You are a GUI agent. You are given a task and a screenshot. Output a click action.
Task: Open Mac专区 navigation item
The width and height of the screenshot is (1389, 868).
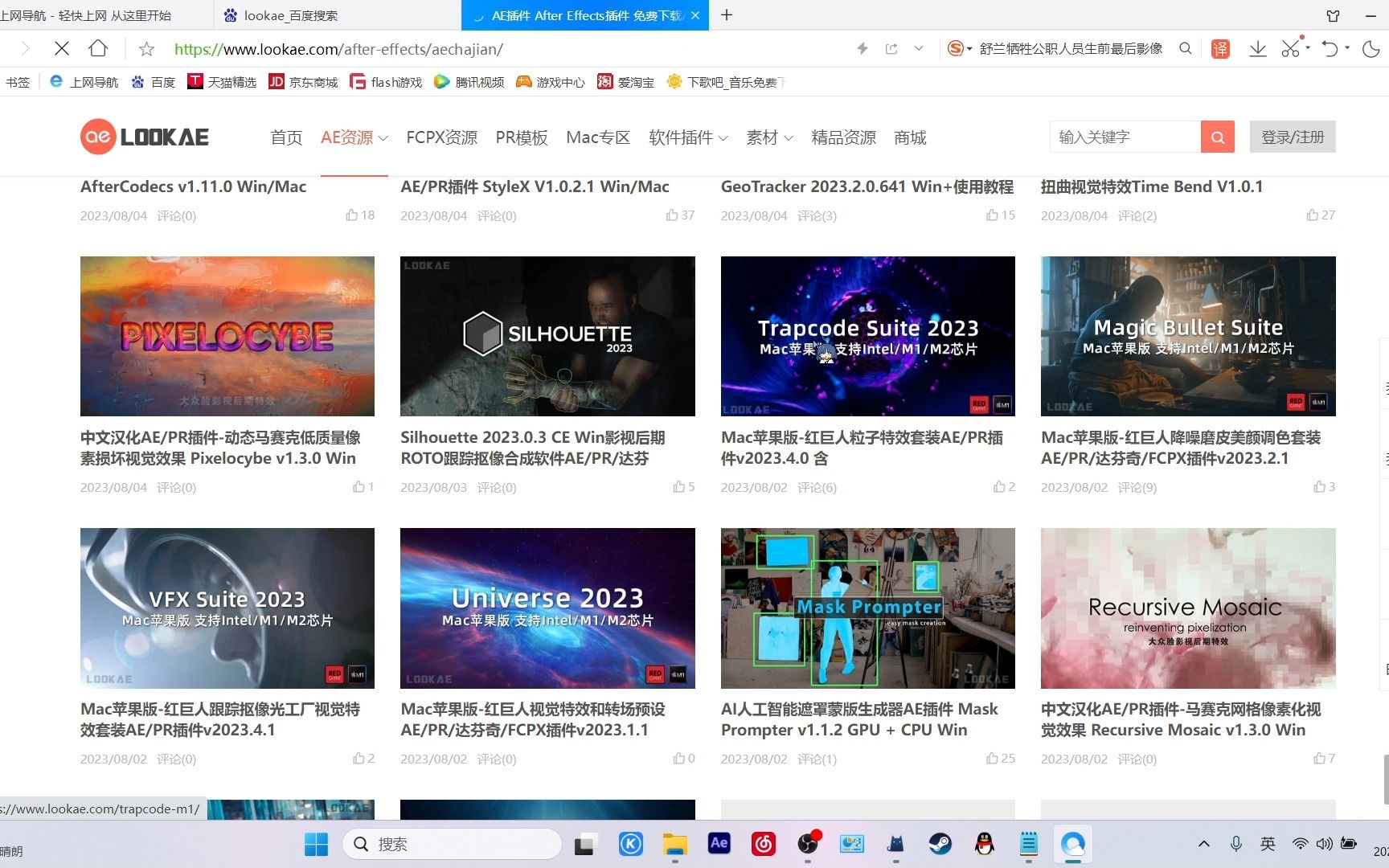click(598, 137)
